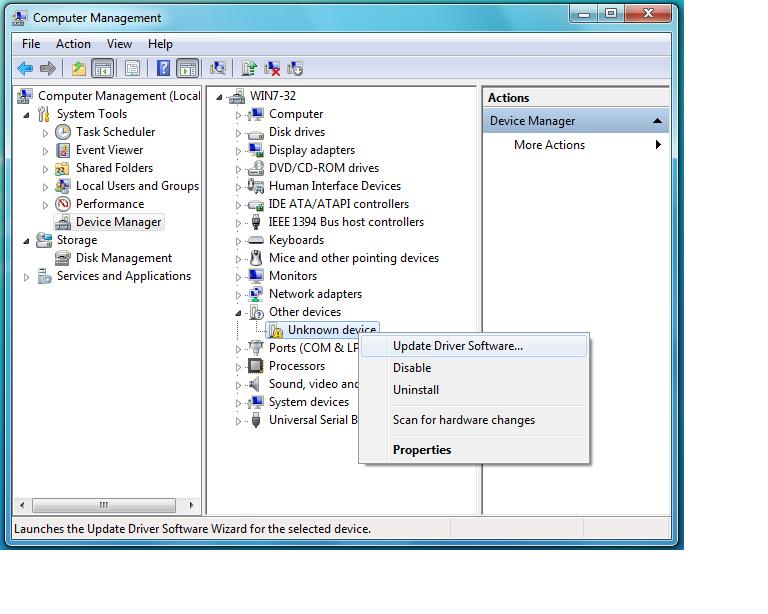This screenshot has height=614, width=768.
Task: Select System devices category
Action: (309, 401)
